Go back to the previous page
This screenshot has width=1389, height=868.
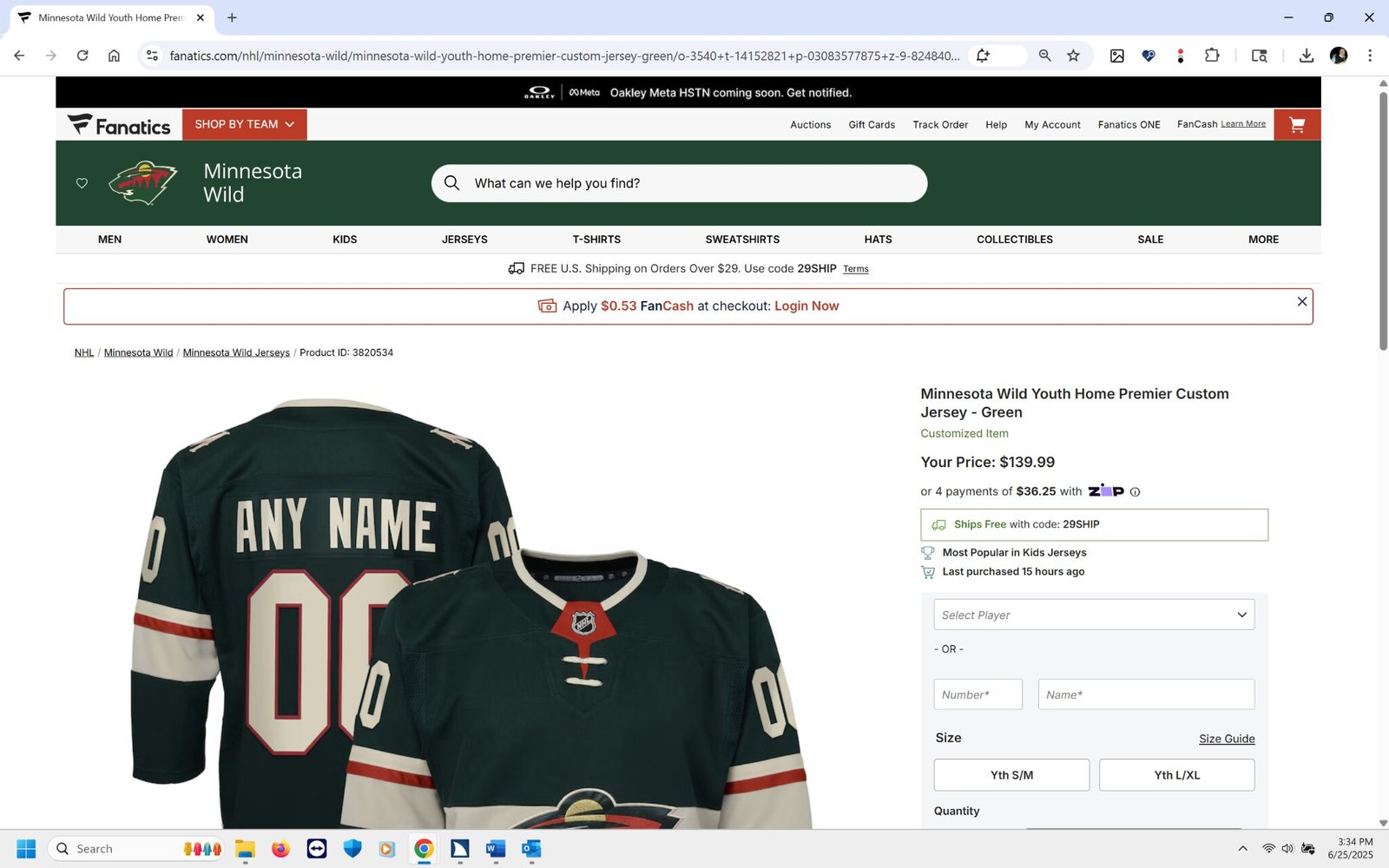click(x=19, y=56)
